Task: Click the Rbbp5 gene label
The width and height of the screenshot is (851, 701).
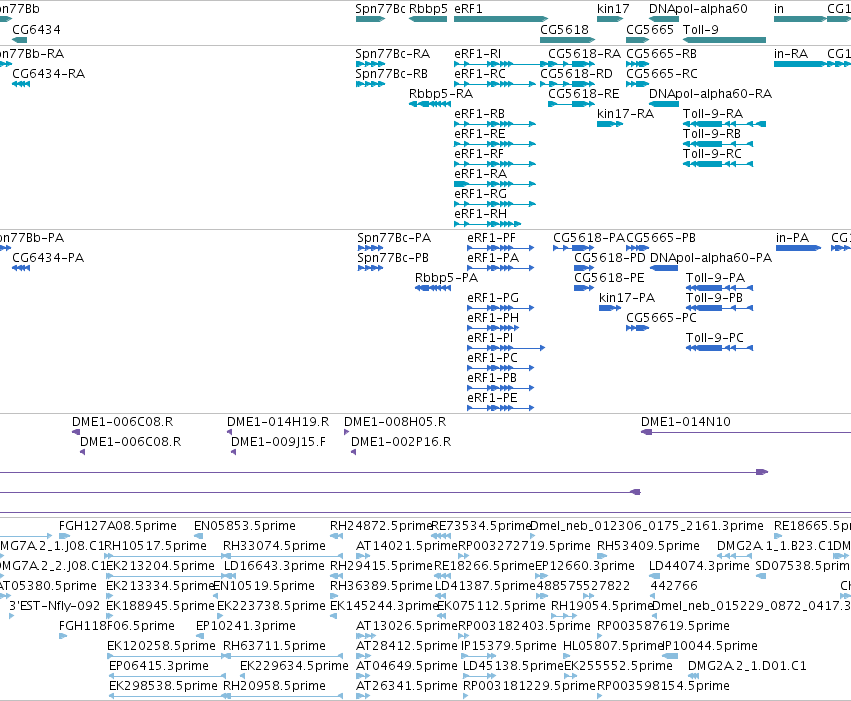Action: point(428,9)
